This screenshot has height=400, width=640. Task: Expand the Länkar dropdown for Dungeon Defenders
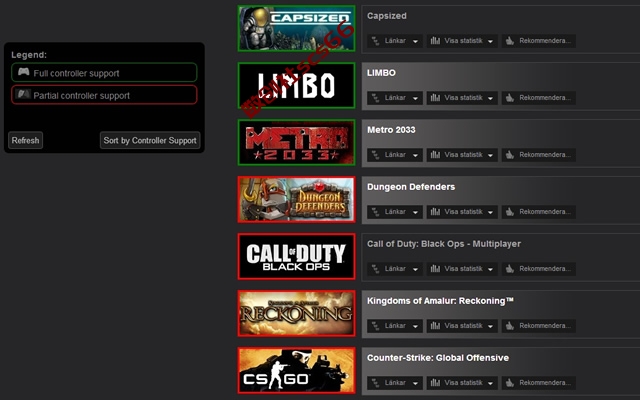click(395, 212)
